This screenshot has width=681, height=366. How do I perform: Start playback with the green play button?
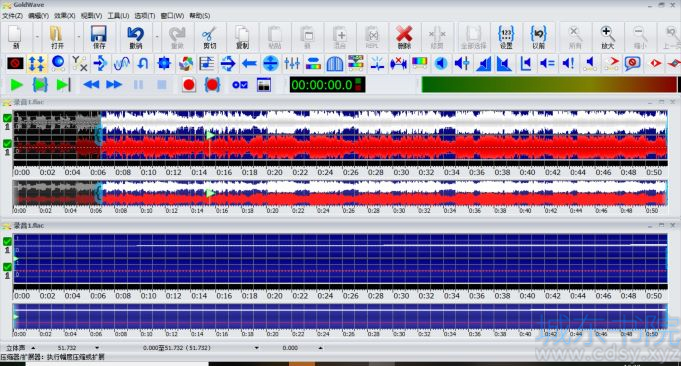[17, 85]
